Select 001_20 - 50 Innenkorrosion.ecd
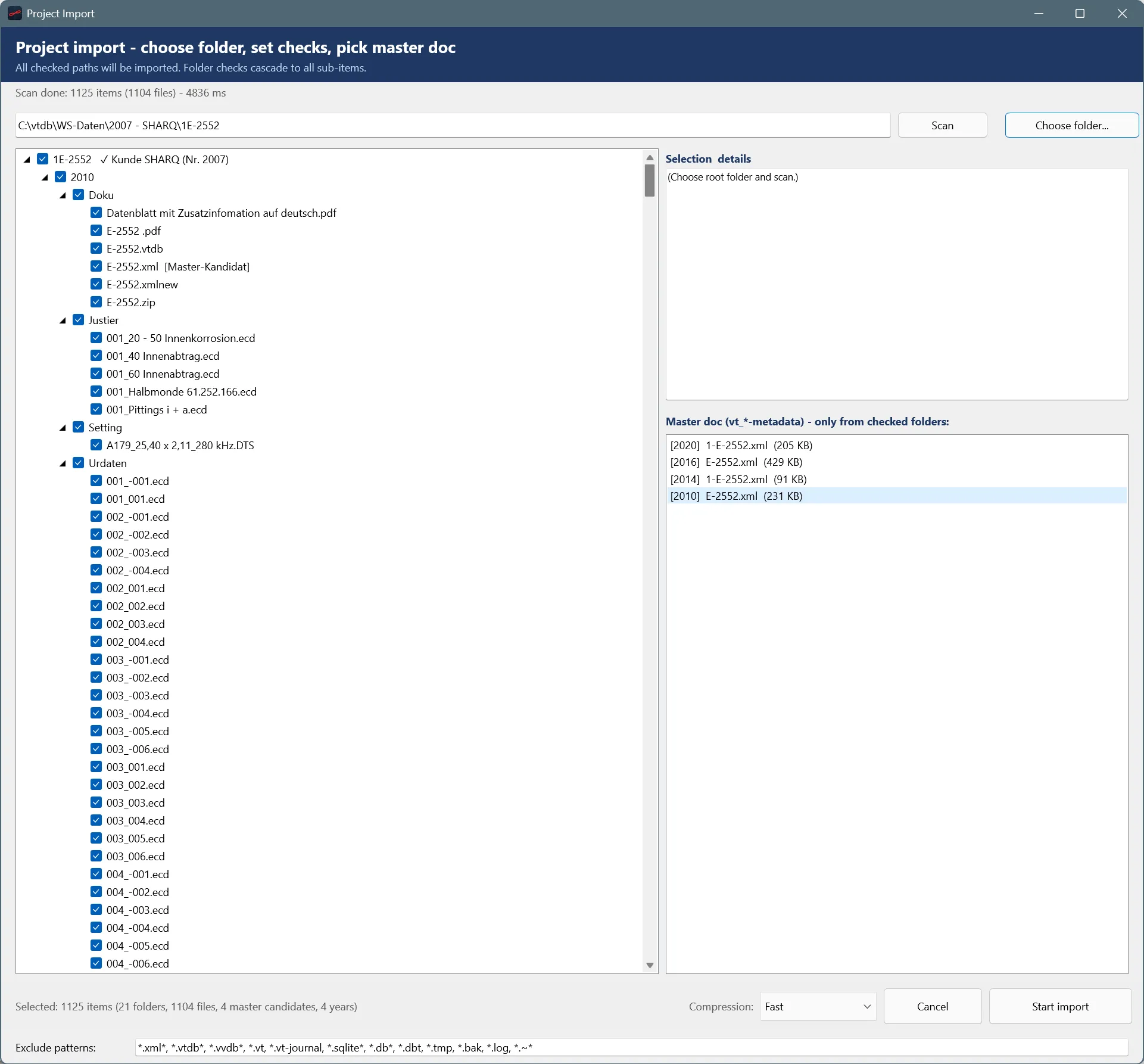Image resolution: width=1144 pixels, height=1064 pixels. click(180, 338)
